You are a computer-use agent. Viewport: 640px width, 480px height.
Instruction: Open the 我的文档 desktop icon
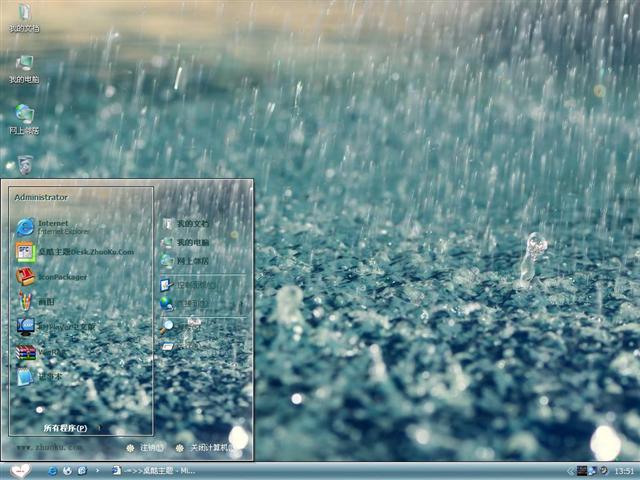coord(24,18)
